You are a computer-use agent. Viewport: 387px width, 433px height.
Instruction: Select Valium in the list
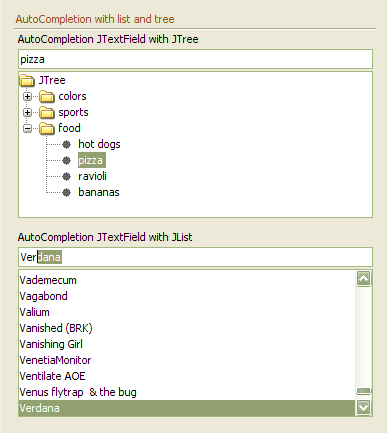coord(187,312)
